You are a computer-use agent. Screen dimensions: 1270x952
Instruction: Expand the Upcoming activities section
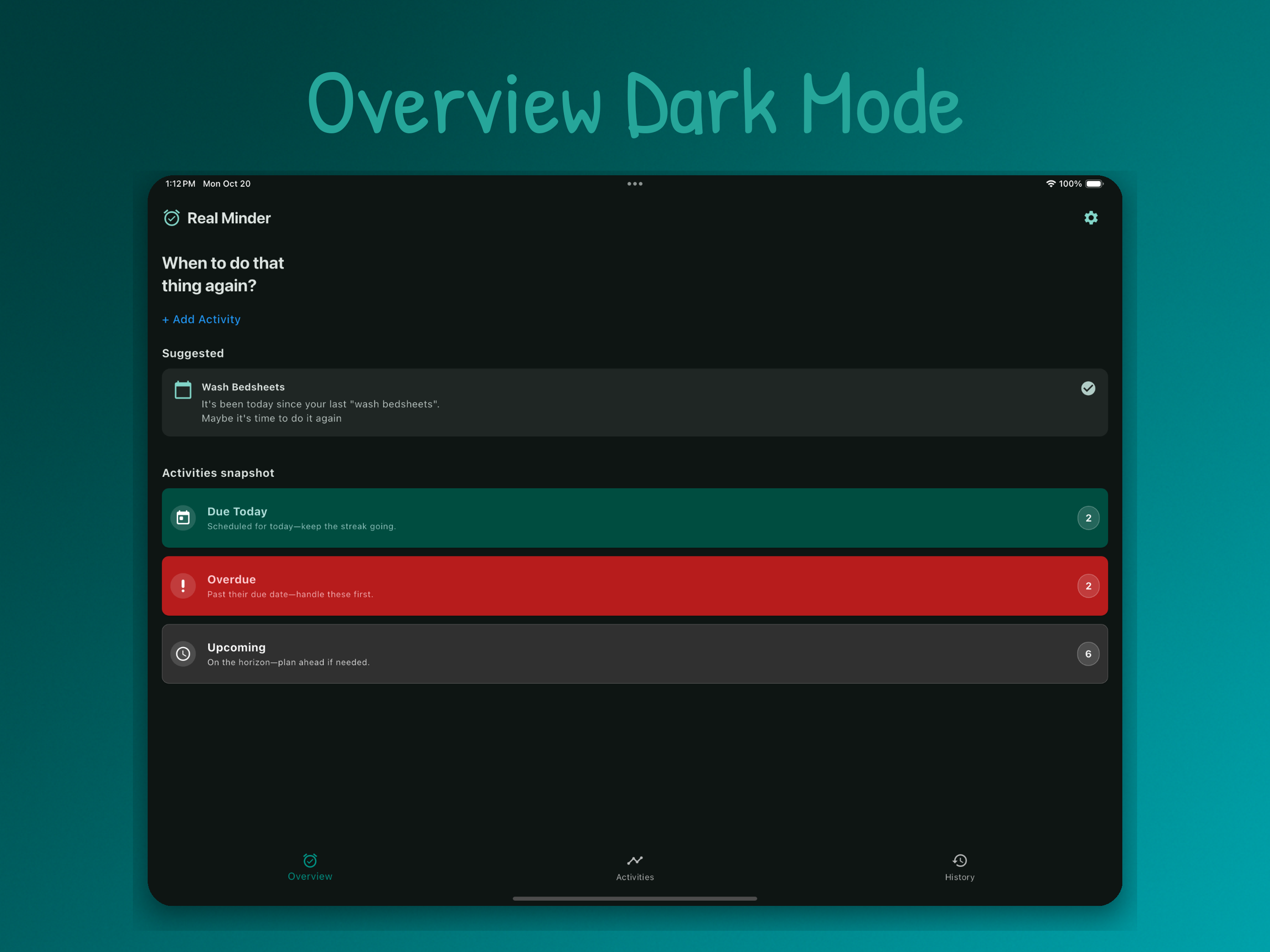click(632, 654)
